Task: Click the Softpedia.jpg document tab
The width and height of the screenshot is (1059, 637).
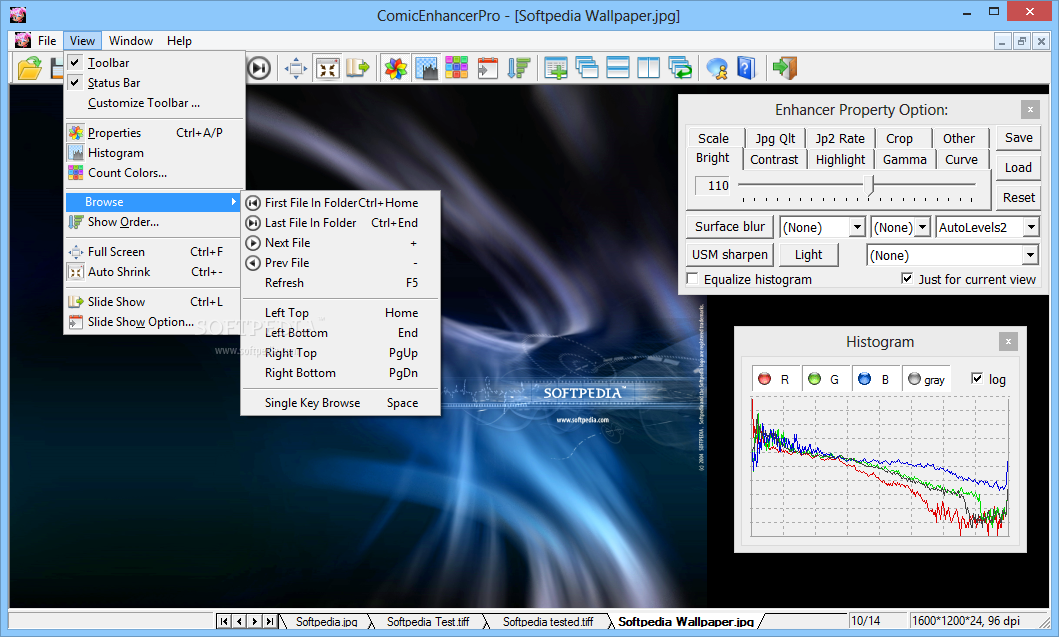Action: (326, 621)
